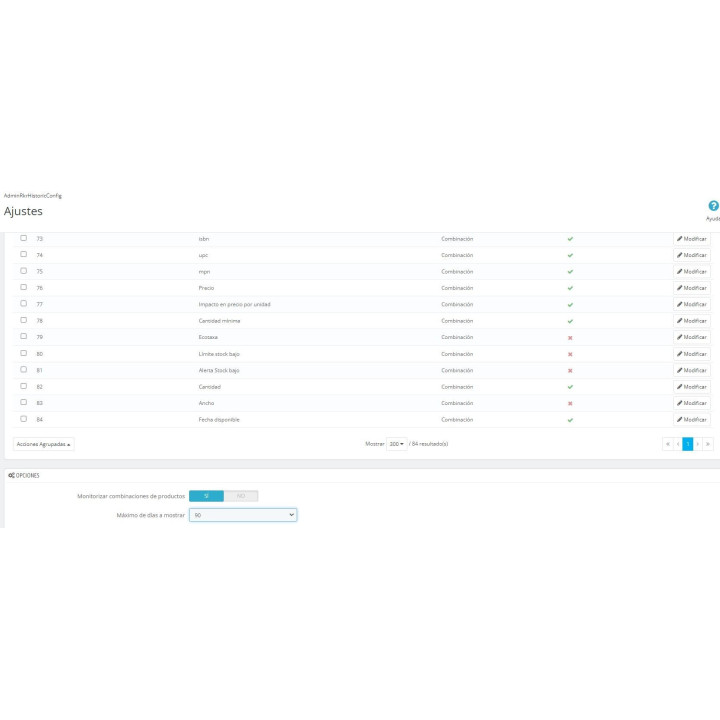
Task: Click Modificar for Impacto en precio por unidad
Action: pos(692,304)
